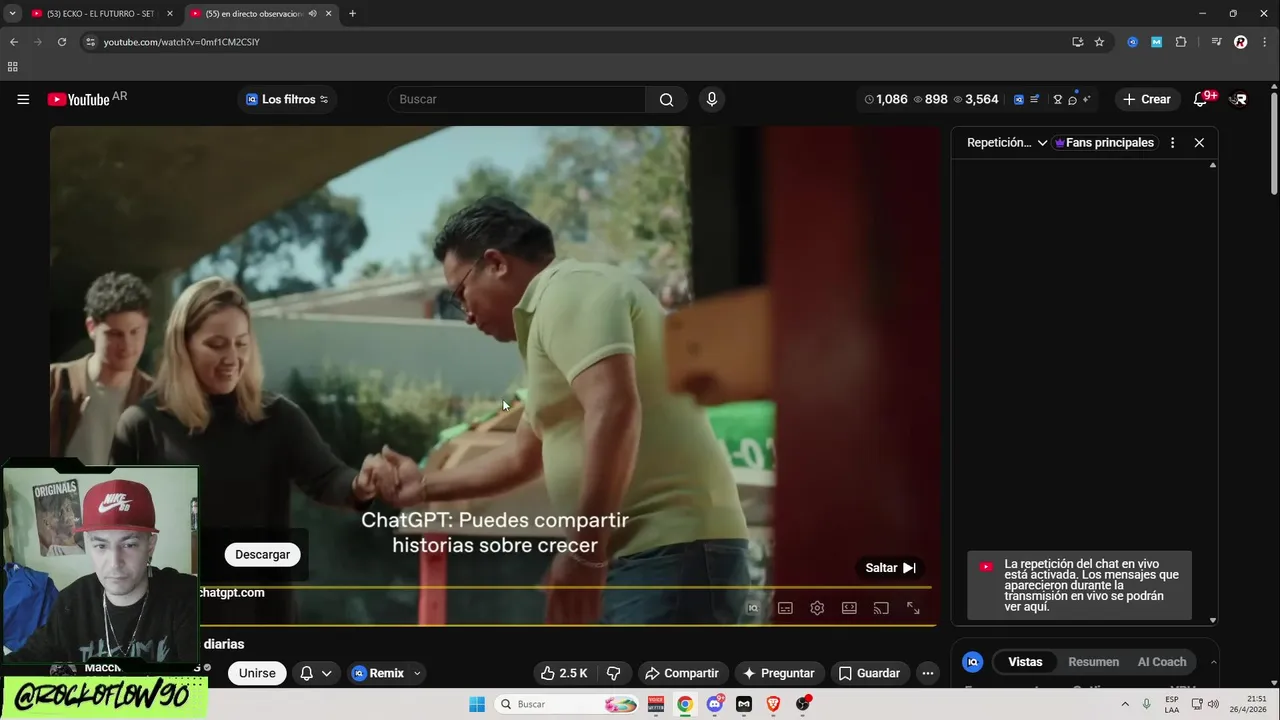Cast the video to a device
This screenshot has height=720, width=1280.
pos(881,608)
